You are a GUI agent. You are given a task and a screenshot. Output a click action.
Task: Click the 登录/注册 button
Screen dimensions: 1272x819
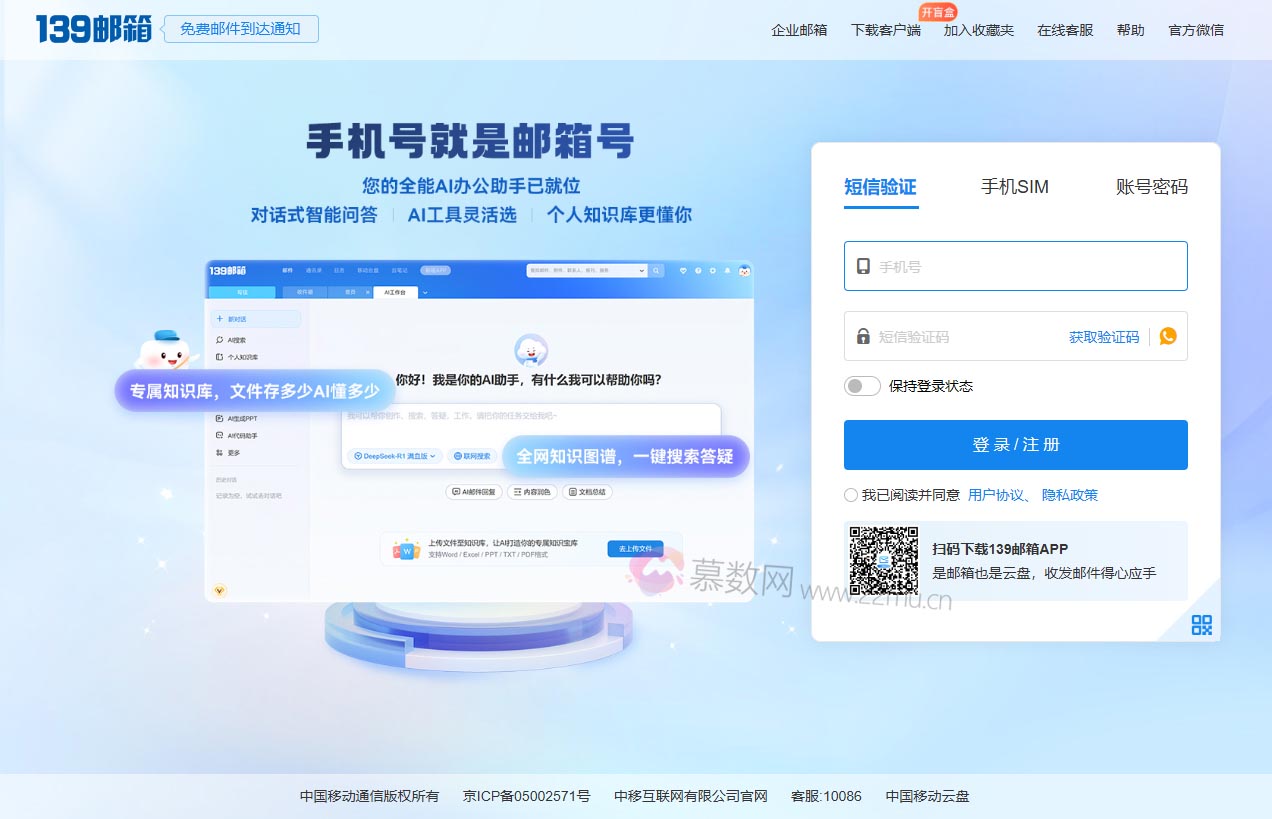tap(1015, 444)
